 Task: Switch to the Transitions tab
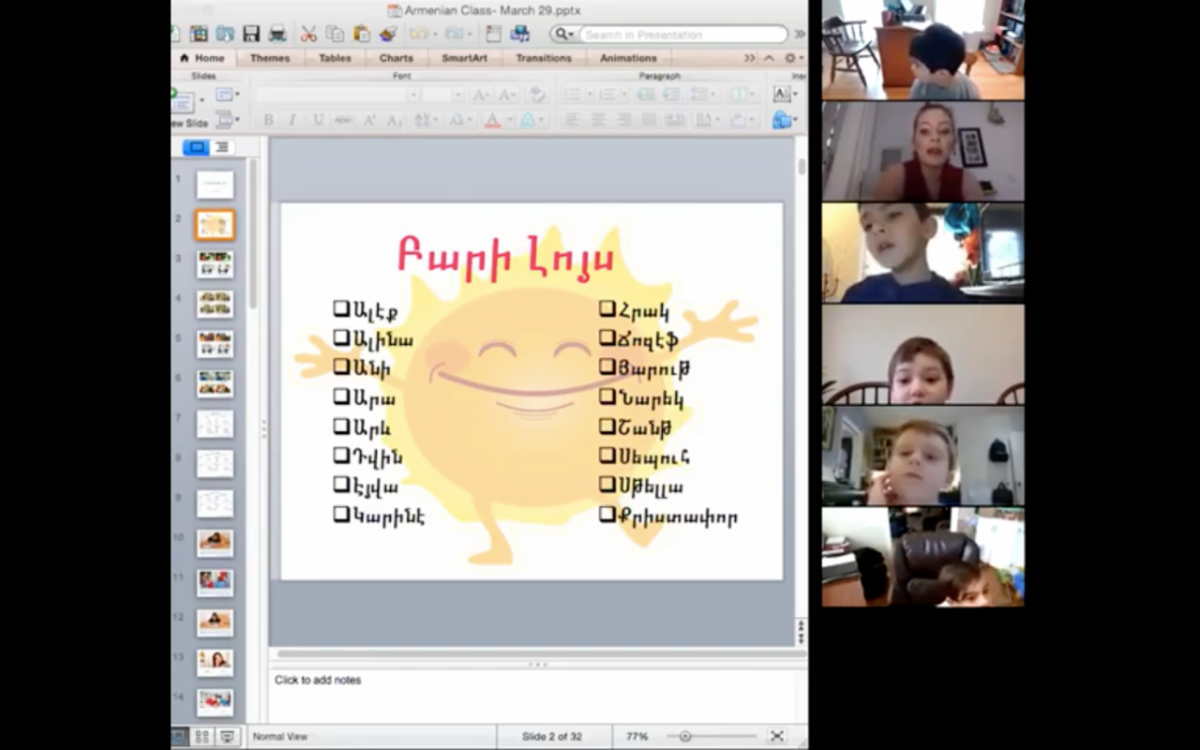tap(543, 58)
